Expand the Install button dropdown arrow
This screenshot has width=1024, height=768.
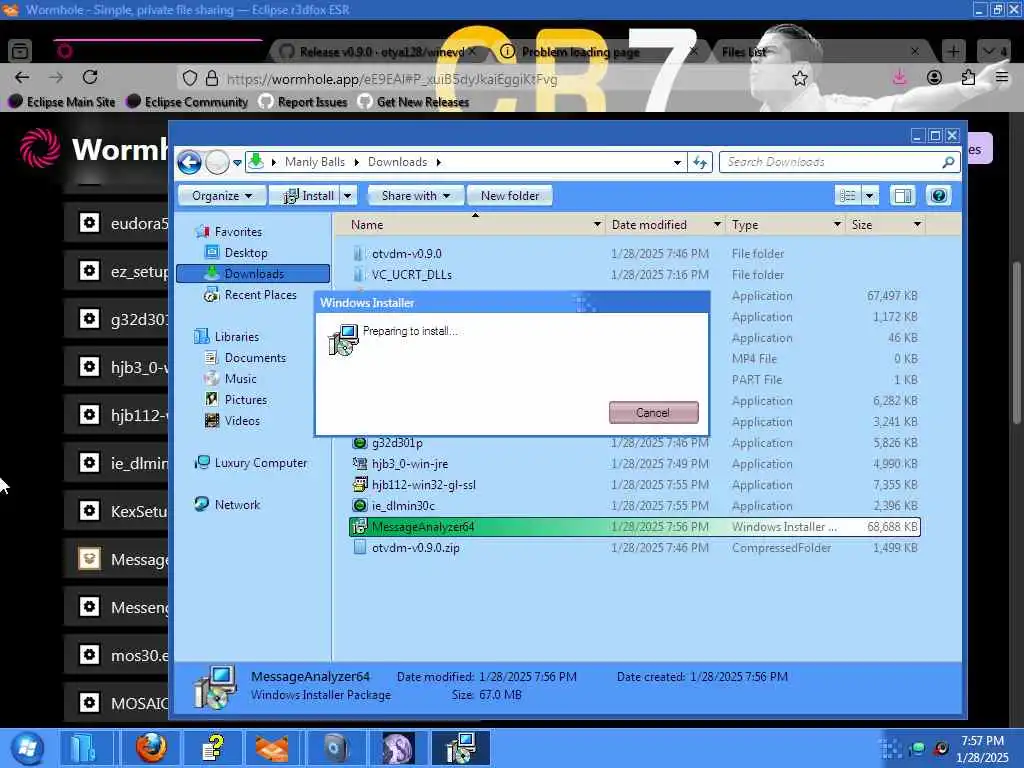pos(348,196)
